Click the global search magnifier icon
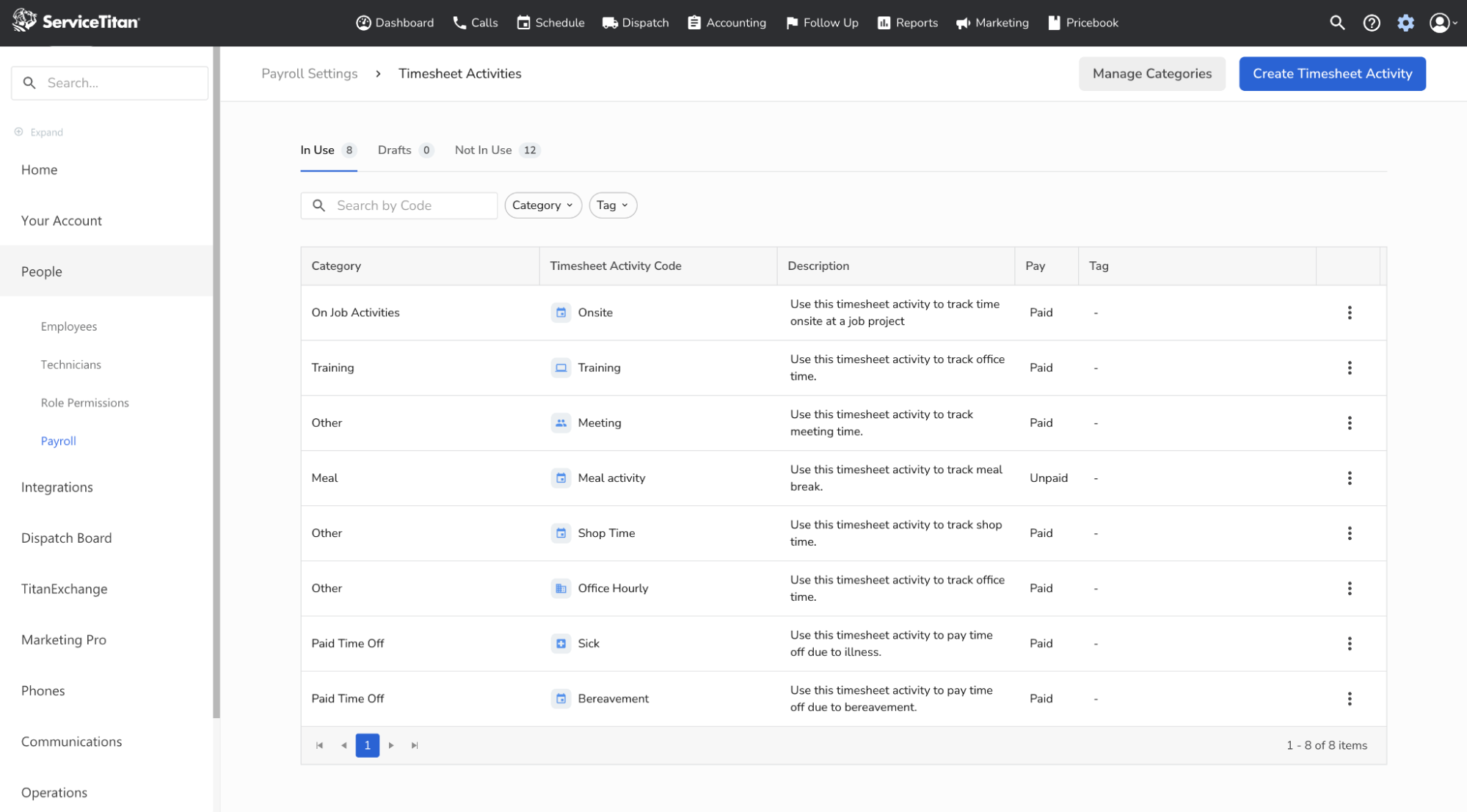The image size is (1467, 812). tap(1337, 23)
